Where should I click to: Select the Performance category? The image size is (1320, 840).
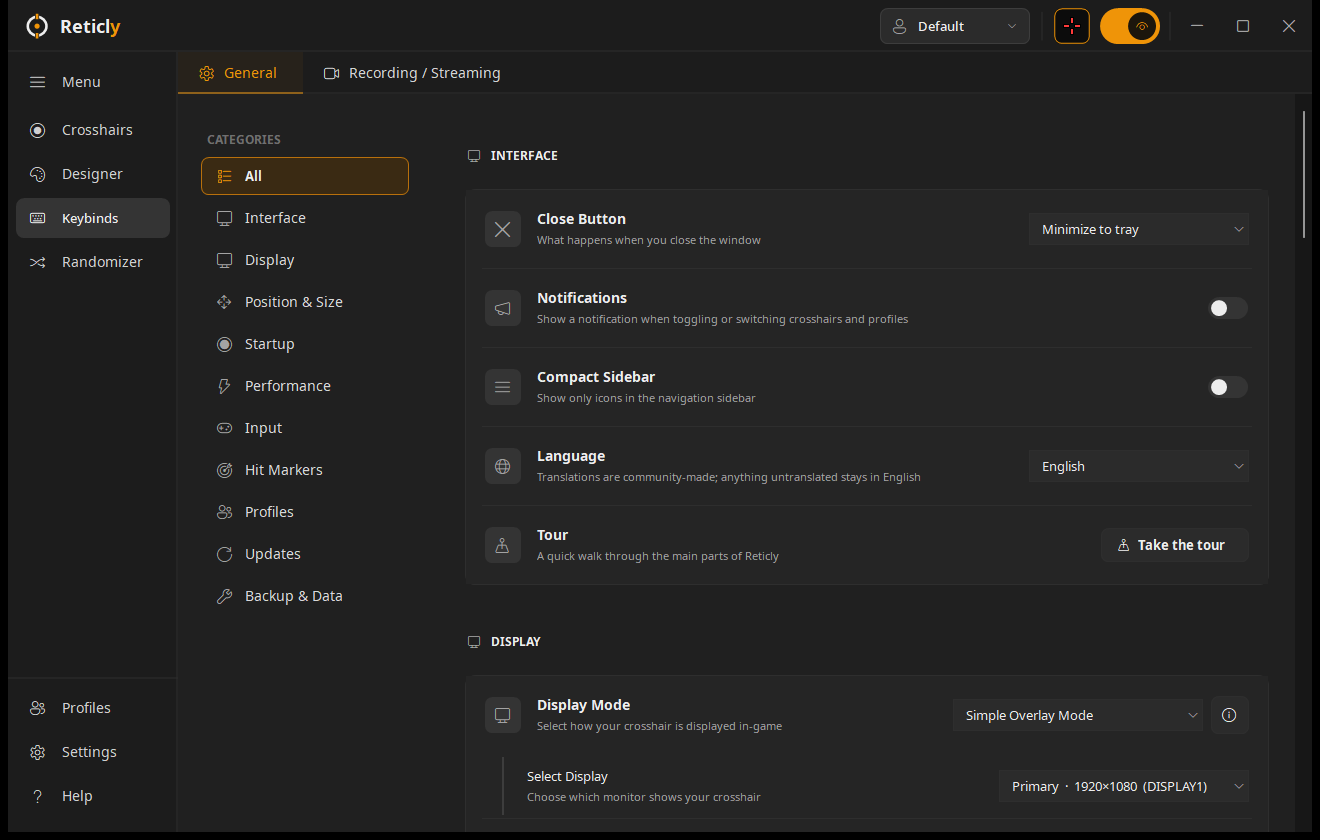point(305,386)
